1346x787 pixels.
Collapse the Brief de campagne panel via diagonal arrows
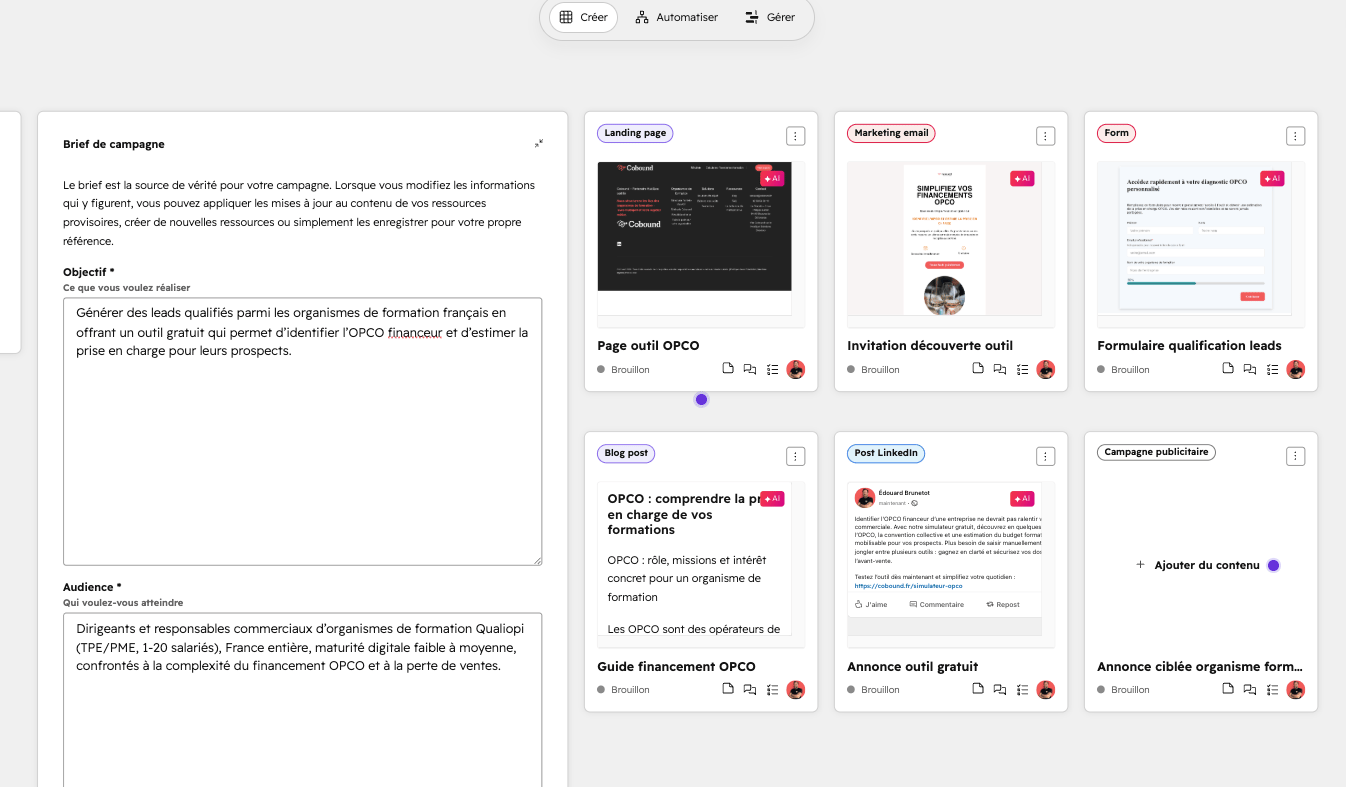(538, 143)
